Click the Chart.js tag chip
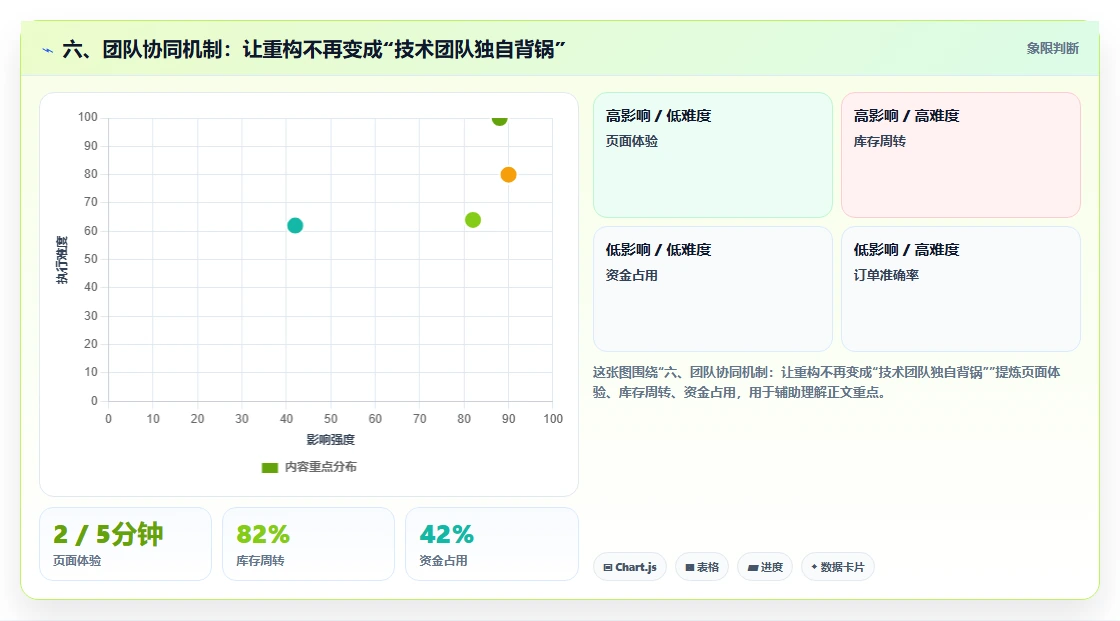Screen dimensions: 1120x621 pyautogui.click(x=630, y=567)
